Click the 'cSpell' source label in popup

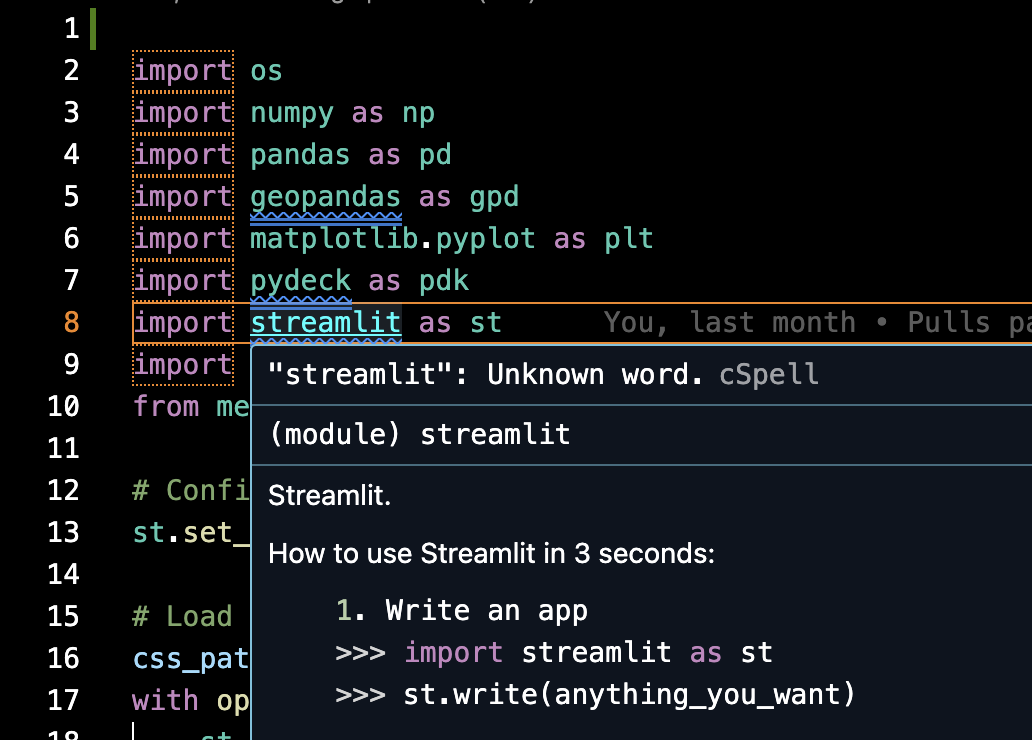point(769,375)
